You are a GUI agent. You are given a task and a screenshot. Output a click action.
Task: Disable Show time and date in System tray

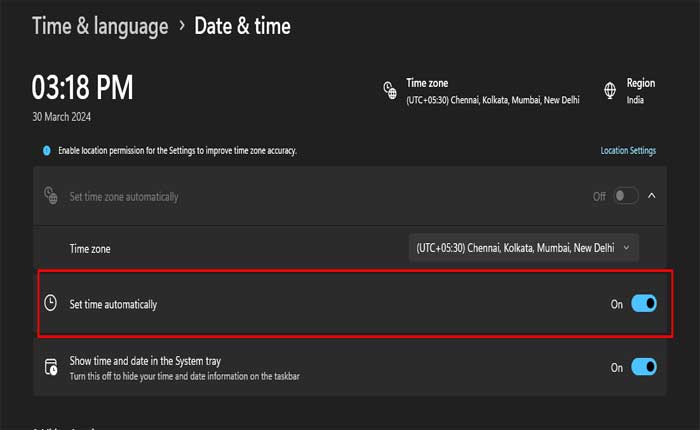[644, 367]
